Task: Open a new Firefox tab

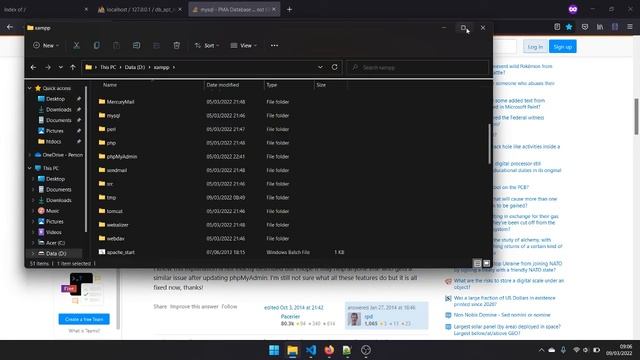Action: point(289,9)
